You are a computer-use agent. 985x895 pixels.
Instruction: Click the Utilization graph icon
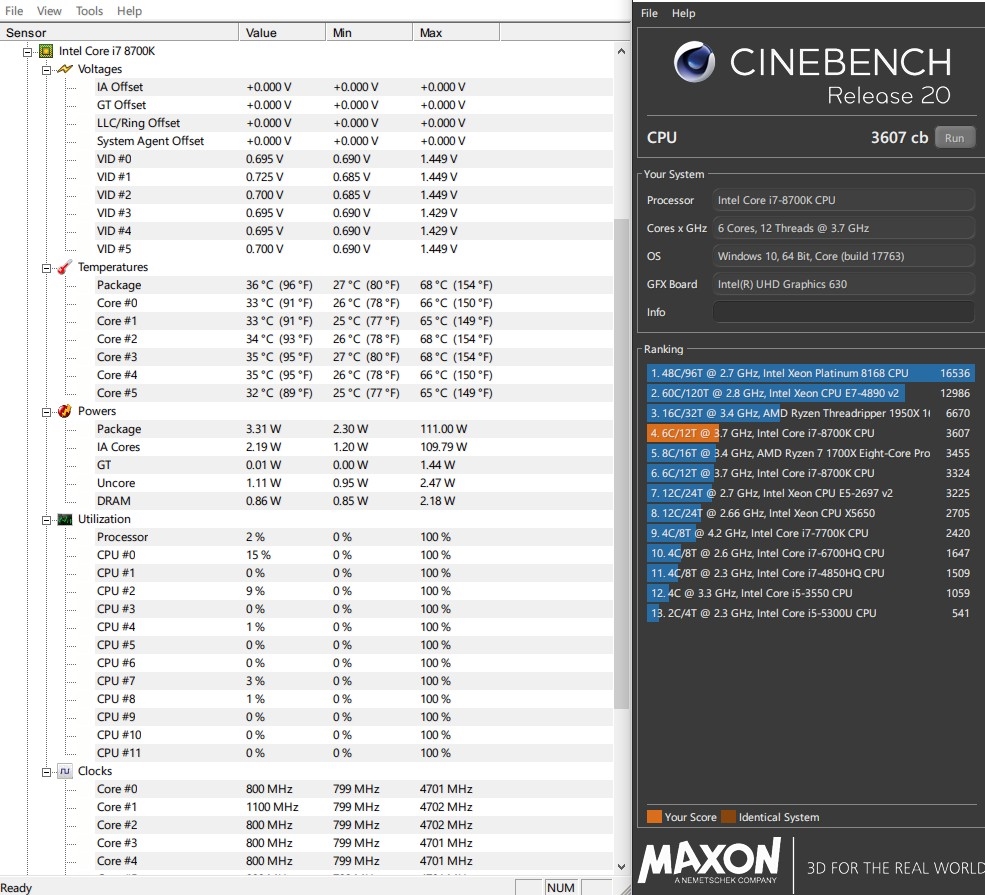pos(64,519)
